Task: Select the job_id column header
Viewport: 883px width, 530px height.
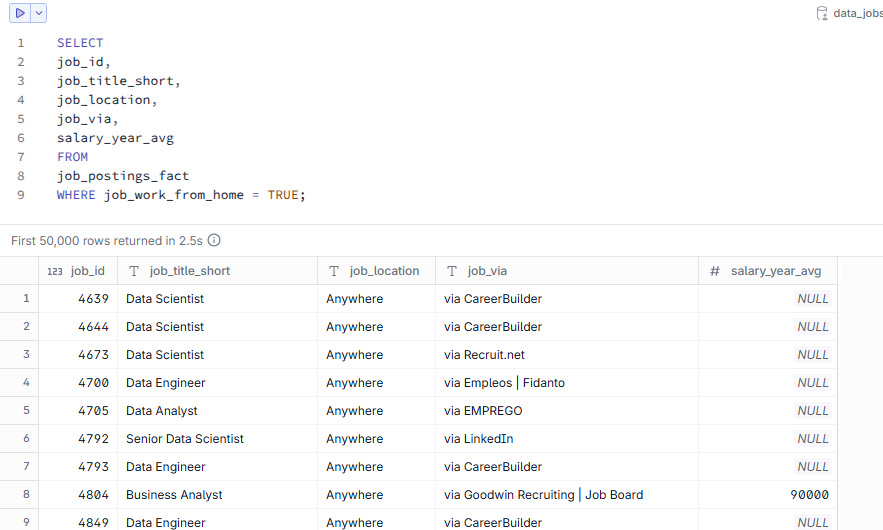Action: point(78,271)
